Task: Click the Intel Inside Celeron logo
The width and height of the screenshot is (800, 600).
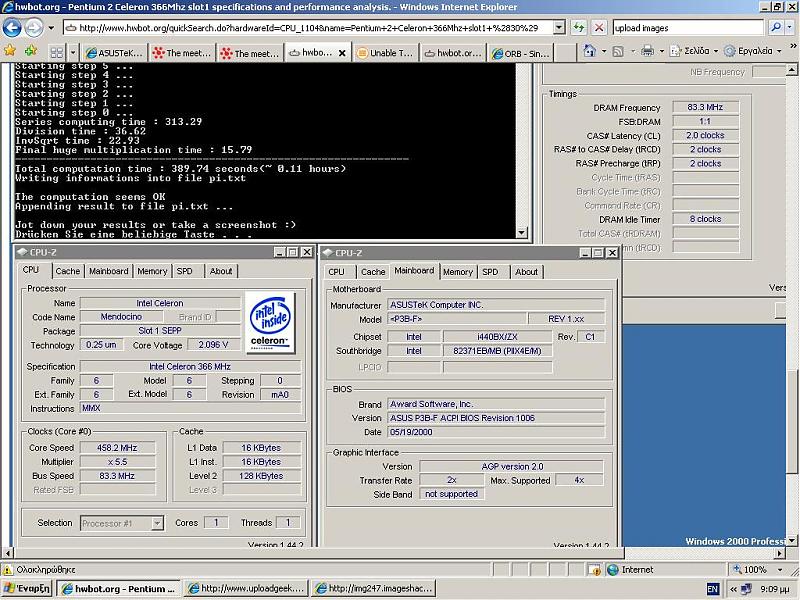Action: (x=270, y=322)
